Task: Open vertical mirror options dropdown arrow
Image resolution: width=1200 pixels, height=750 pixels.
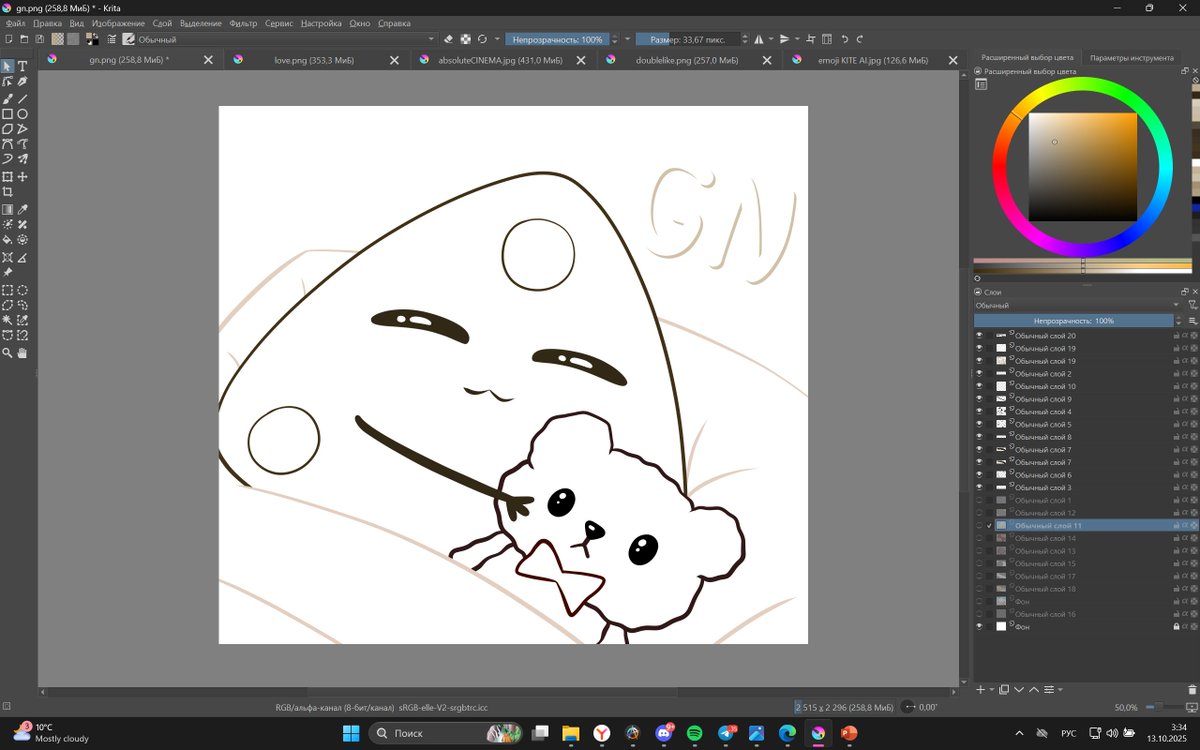Action: pos(798,39)
